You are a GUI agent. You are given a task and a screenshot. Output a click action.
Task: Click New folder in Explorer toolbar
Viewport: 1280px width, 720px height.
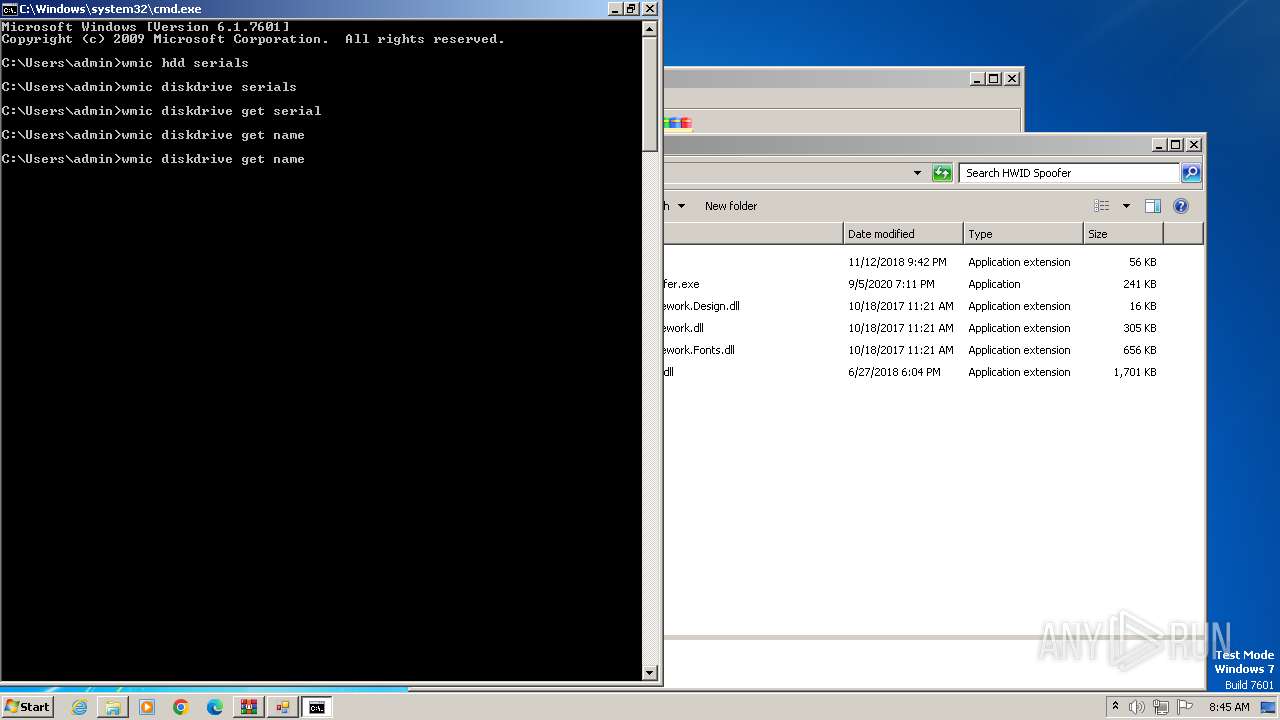click(x=731, y=206)
